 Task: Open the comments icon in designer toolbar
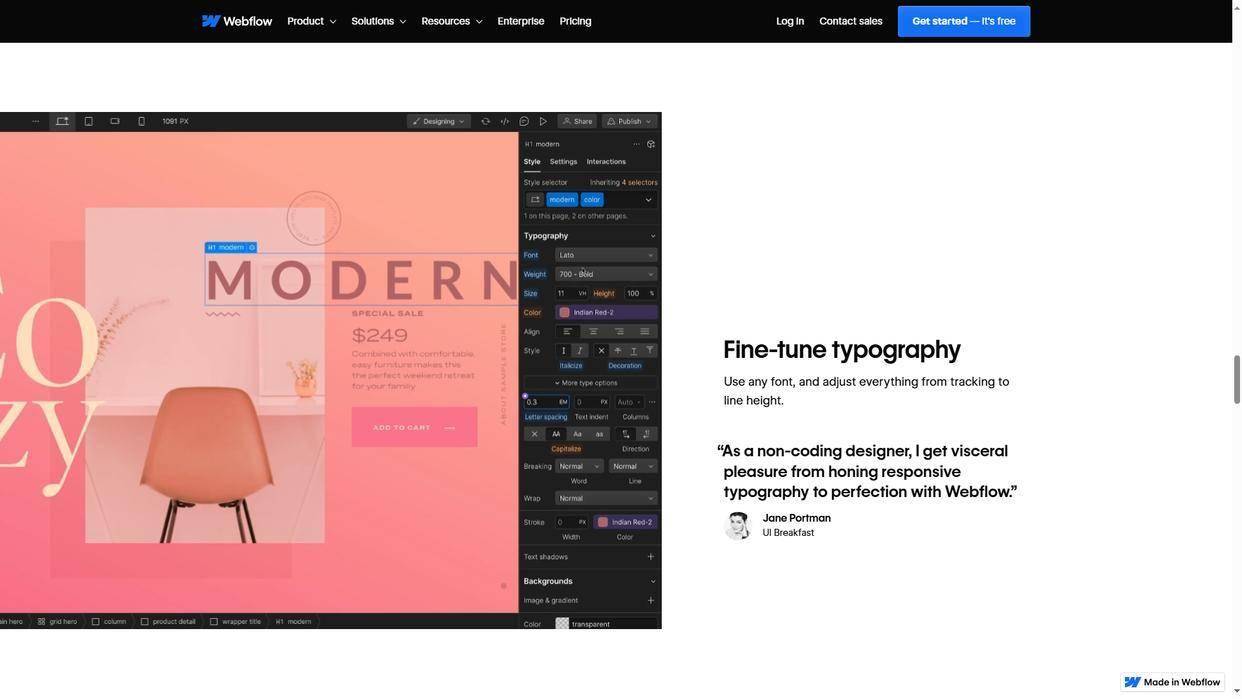point(524,121)
